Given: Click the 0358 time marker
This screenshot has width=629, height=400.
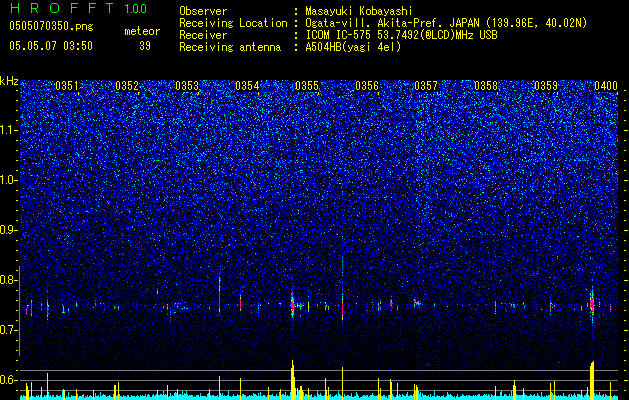Looking at the screenshot, I should tap(486, 86).
